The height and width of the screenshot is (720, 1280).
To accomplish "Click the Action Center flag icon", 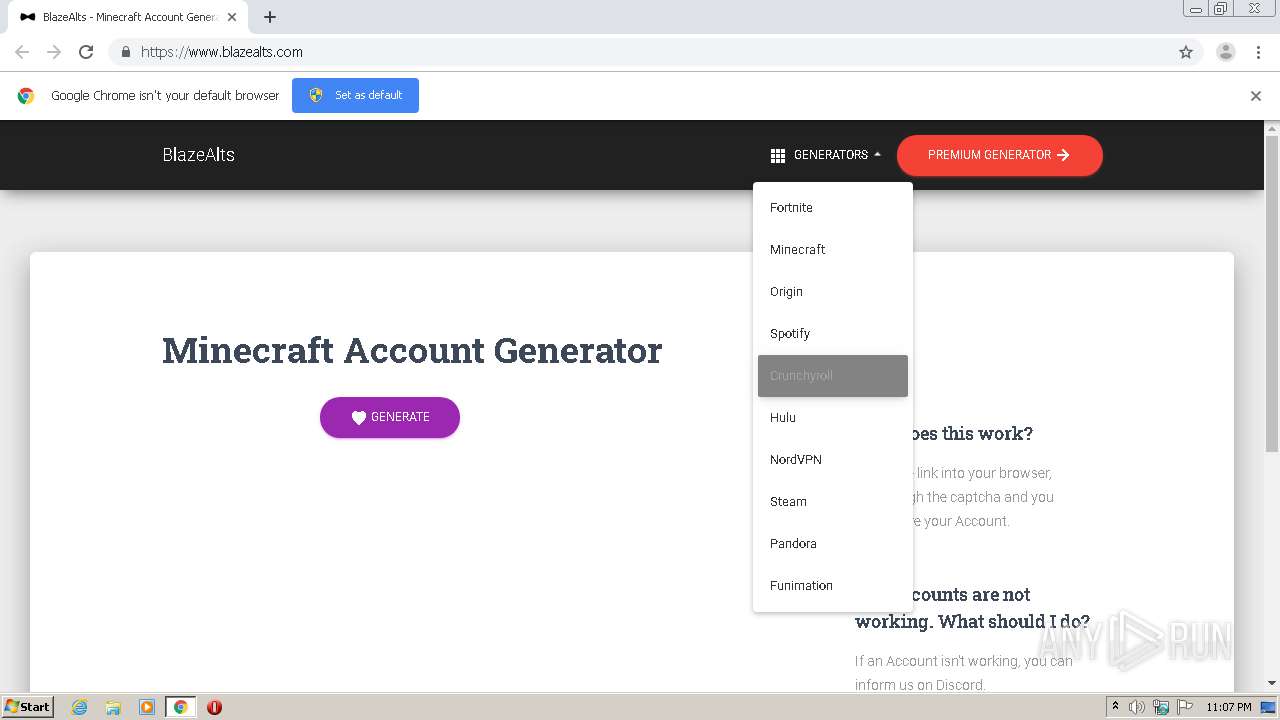I will click(x=1185, y=707).
